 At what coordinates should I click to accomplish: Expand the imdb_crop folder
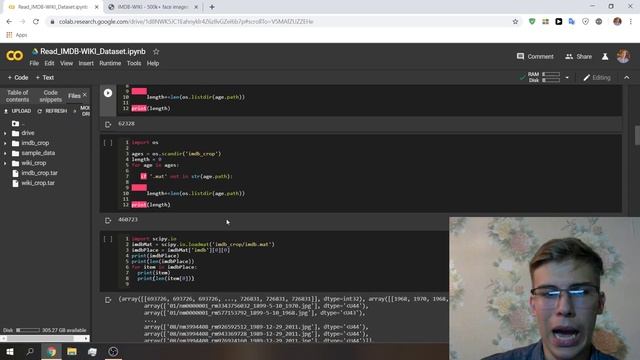(x=5, y=143)
